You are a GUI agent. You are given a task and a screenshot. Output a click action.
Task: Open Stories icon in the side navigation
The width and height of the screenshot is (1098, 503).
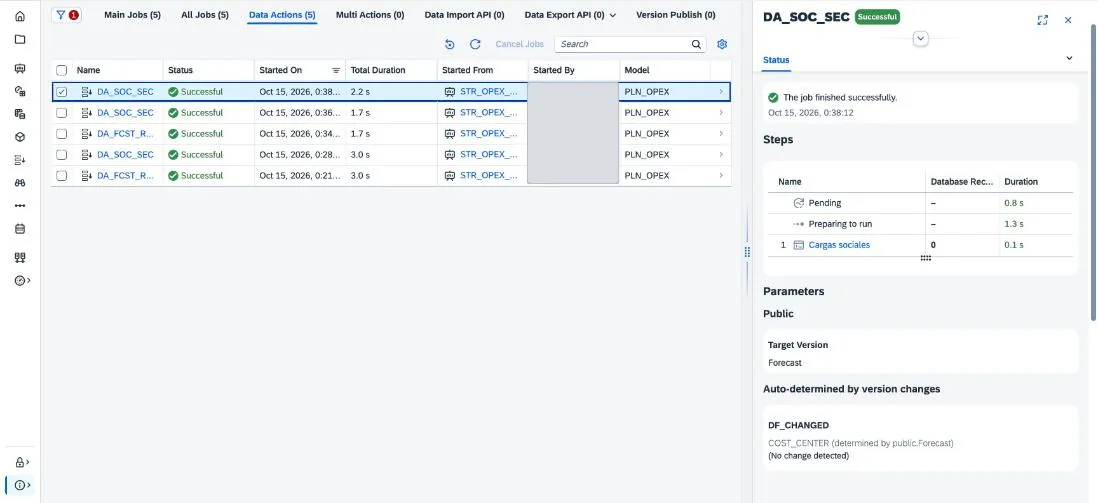pyautogui.click(x=20, y=69)
